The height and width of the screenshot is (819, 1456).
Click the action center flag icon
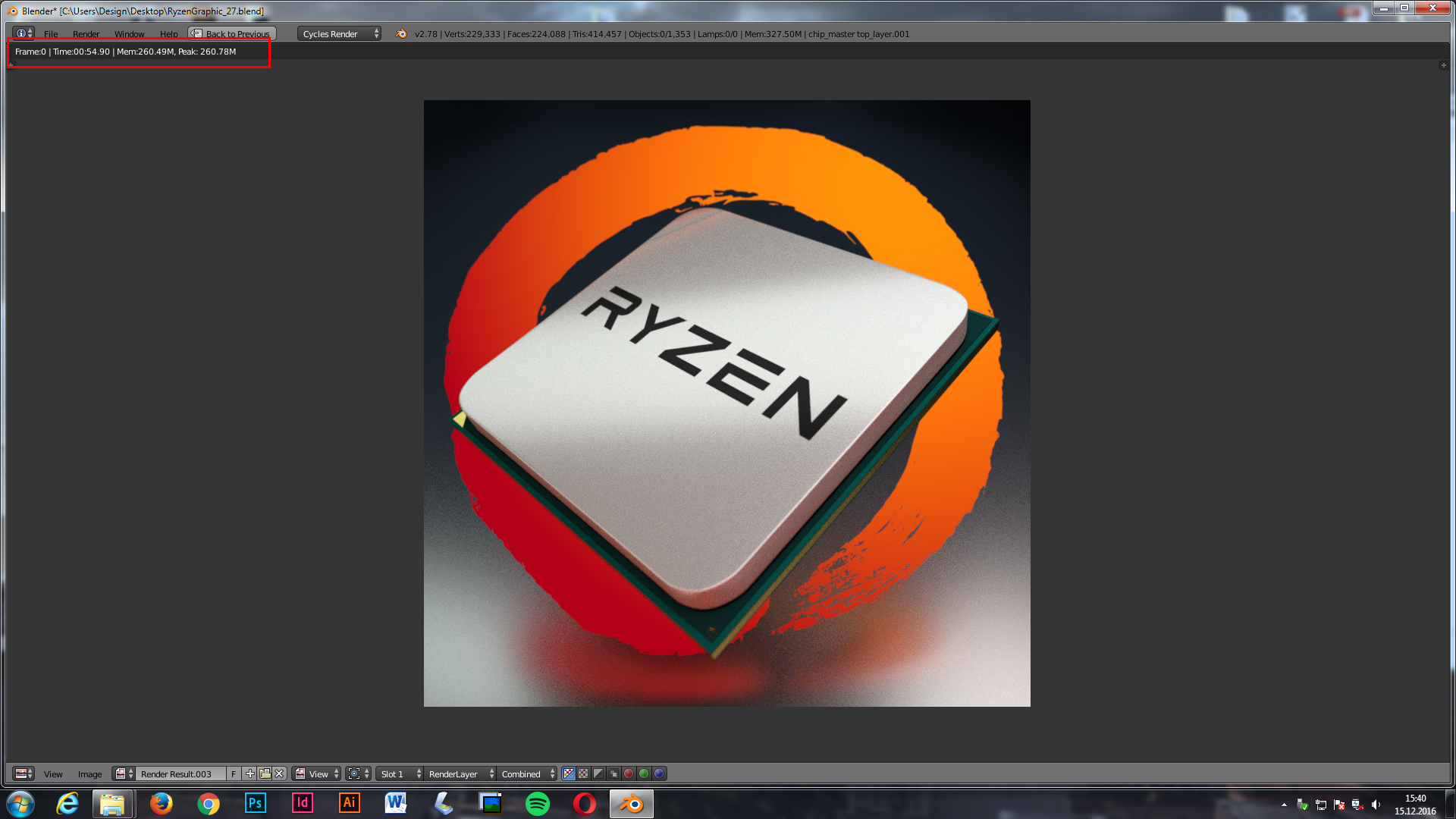pyautogui.click(x=1339, y=805)
